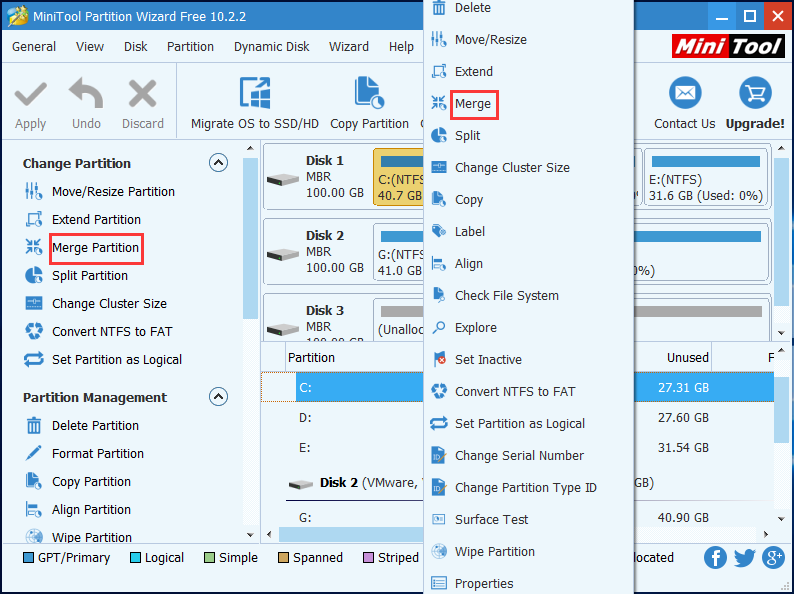The height and width of the screenshot is (594, 794).
Task: Open the Twitter bird icon
Action: click(x=744, y=558)
